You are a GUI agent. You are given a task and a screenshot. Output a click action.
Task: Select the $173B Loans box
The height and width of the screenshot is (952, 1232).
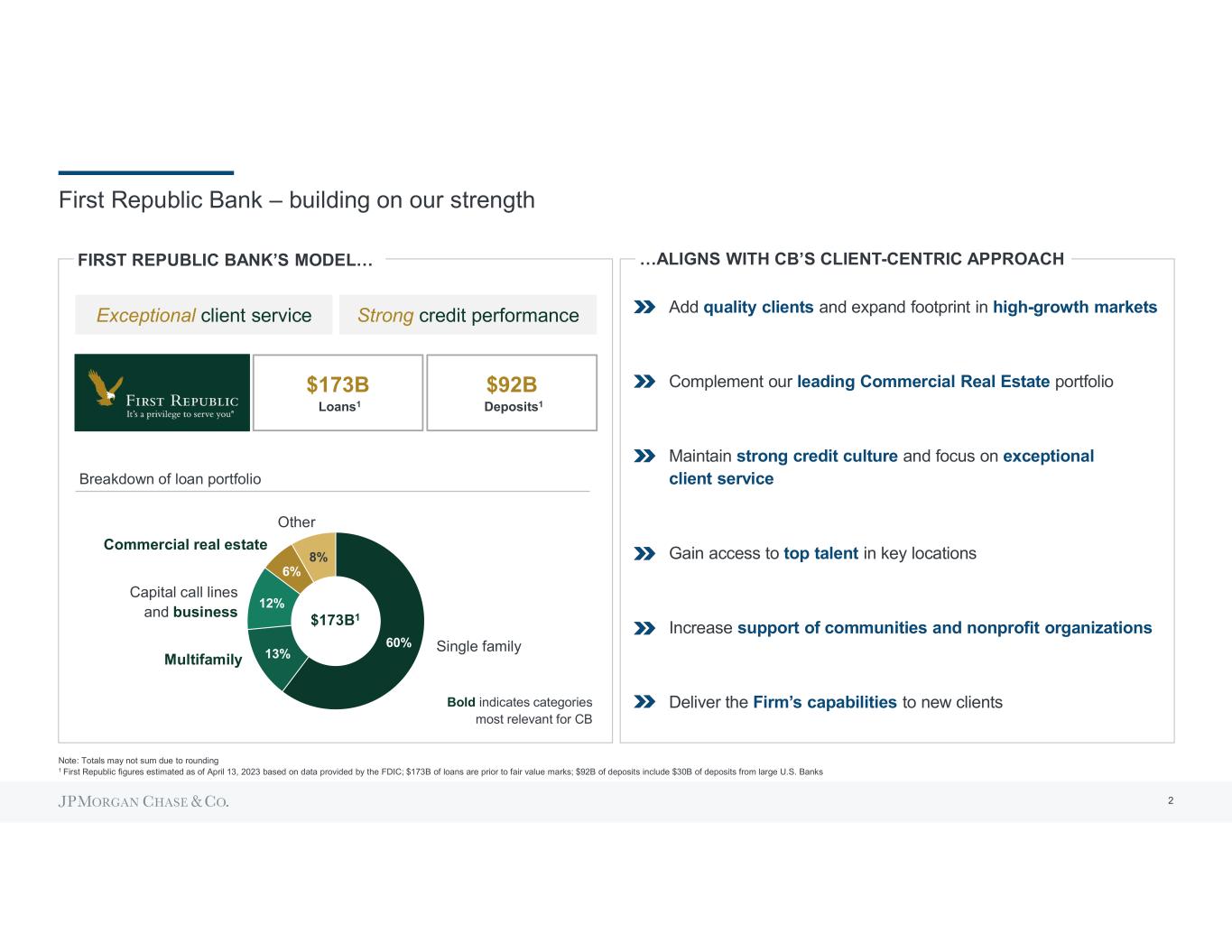click(338, 393)
